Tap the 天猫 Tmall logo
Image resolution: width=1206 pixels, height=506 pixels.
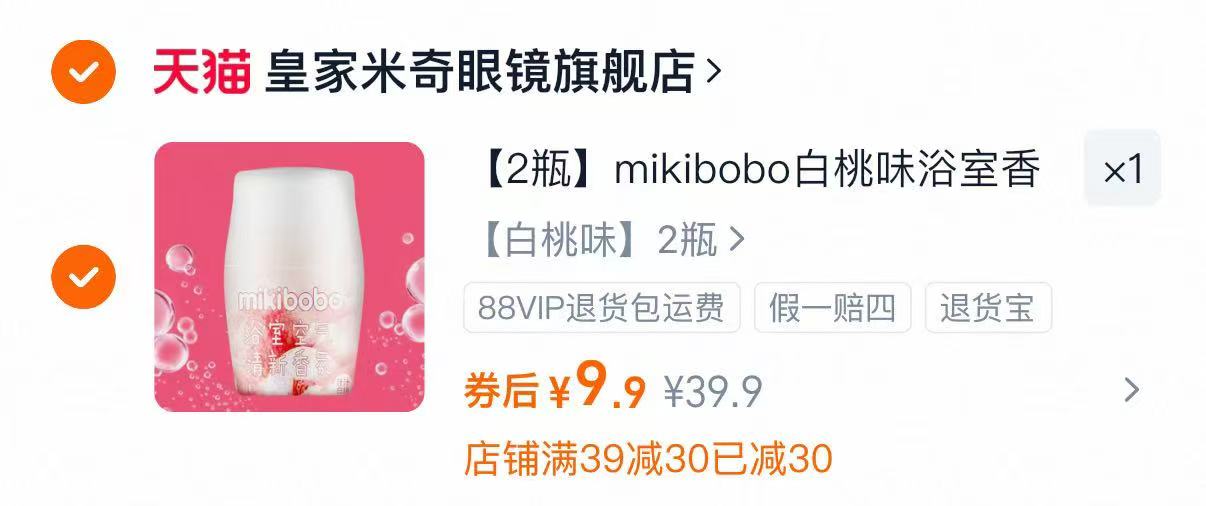(x=202, y=72)
